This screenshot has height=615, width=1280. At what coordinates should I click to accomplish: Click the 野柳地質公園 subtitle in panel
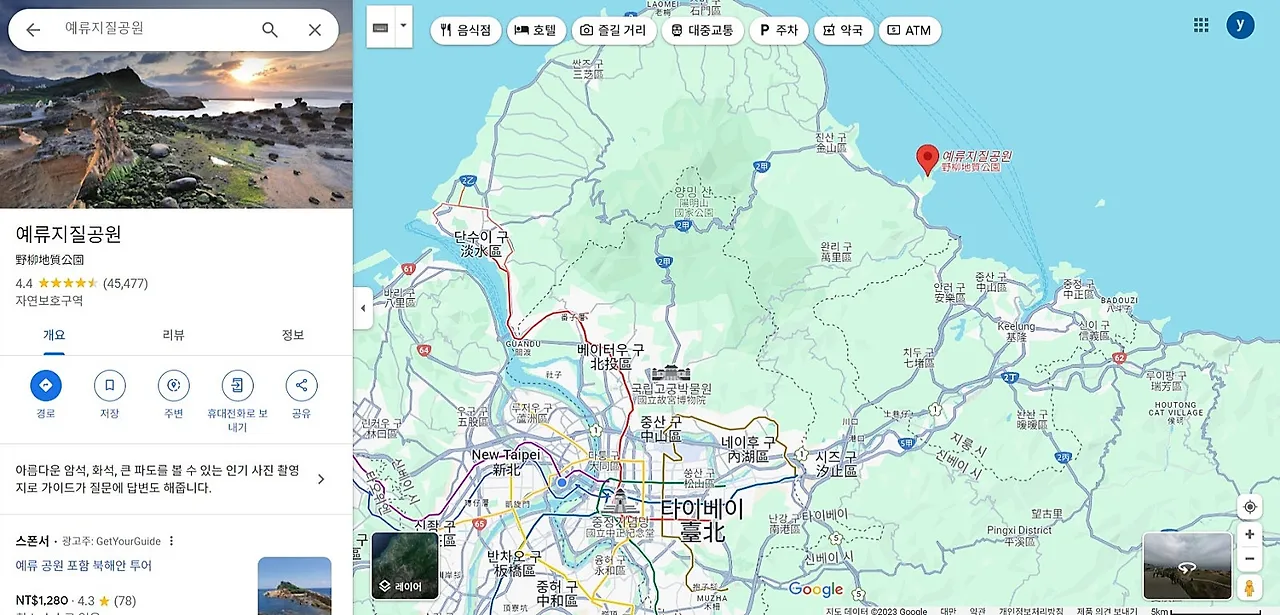pos(50,260)
